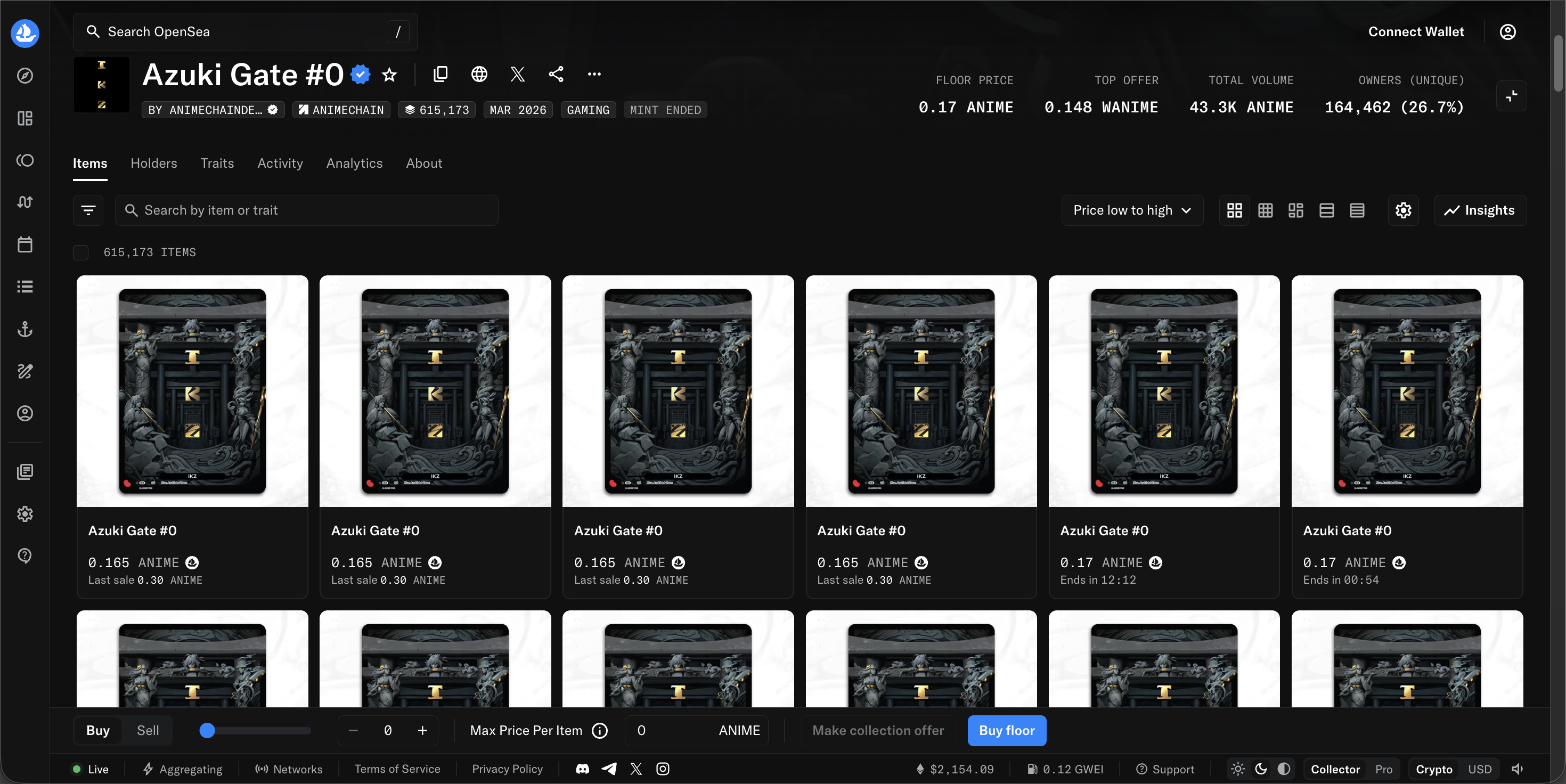
Task: Select the Explore compass icon in sidebar
Action: [x=25, y=75]
